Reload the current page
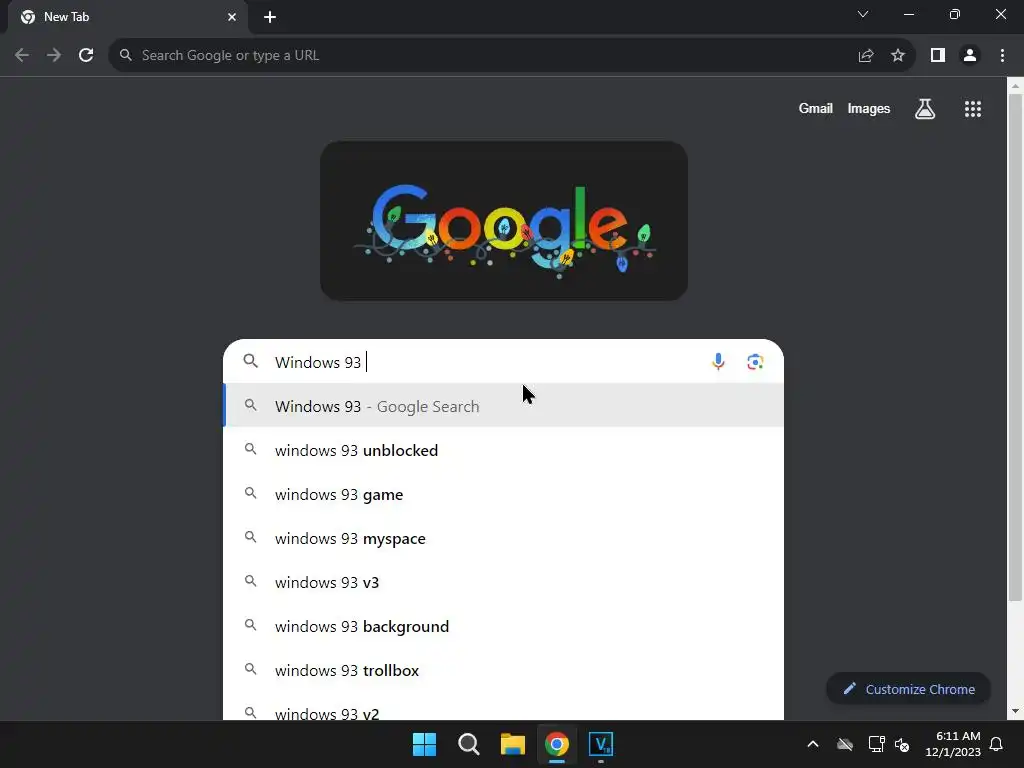This screenshot has height=768, width=1024. [86, 56]
